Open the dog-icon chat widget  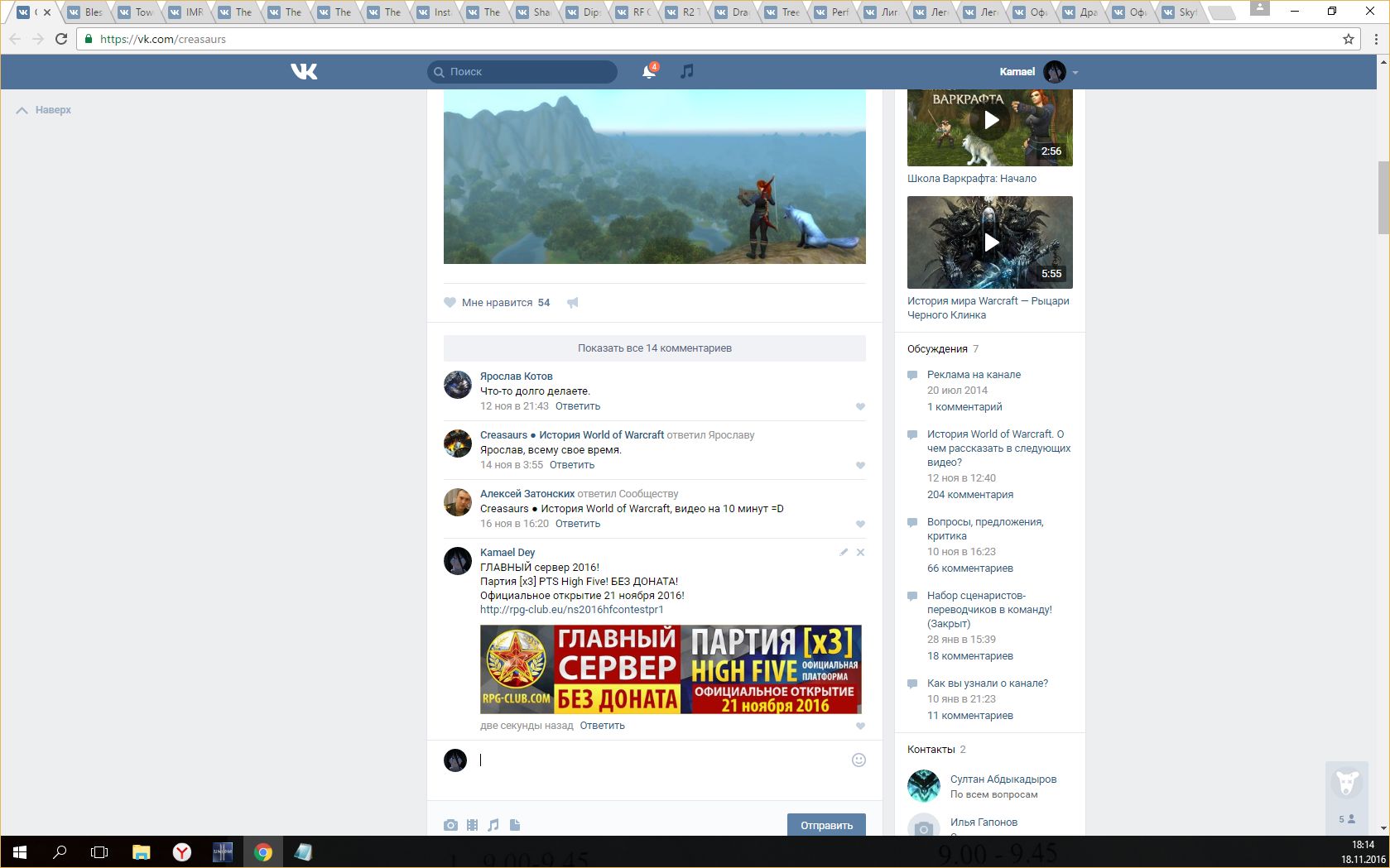point(1347,782)
